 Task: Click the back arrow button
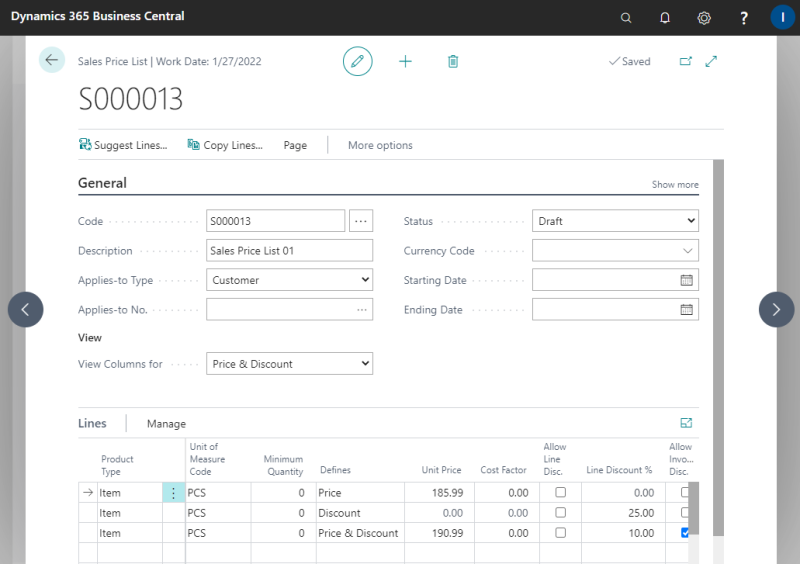[x=52, y=60]
